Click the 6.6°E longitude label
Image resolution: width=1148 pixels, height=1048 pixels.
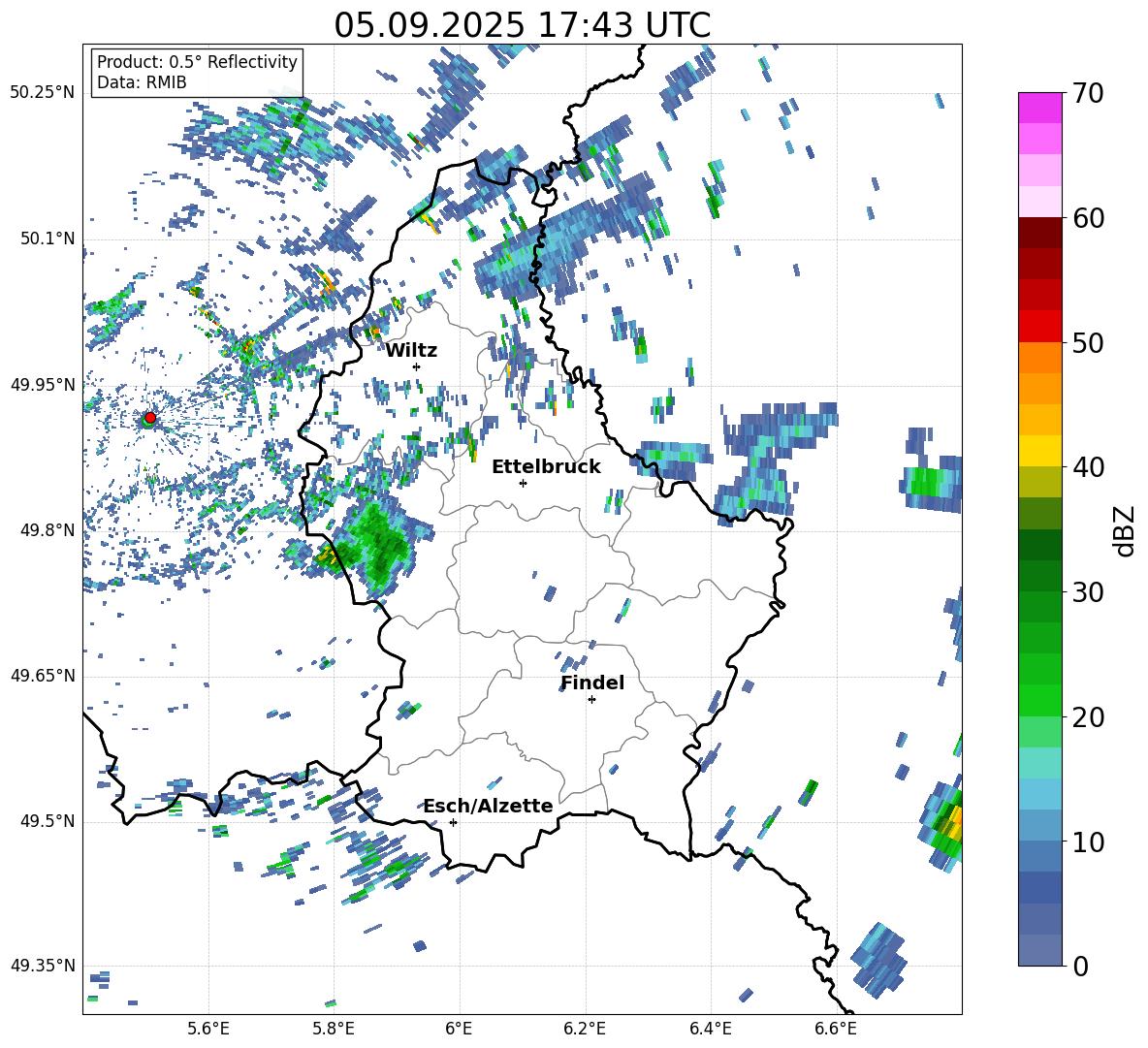click(x=836, y=1029)
